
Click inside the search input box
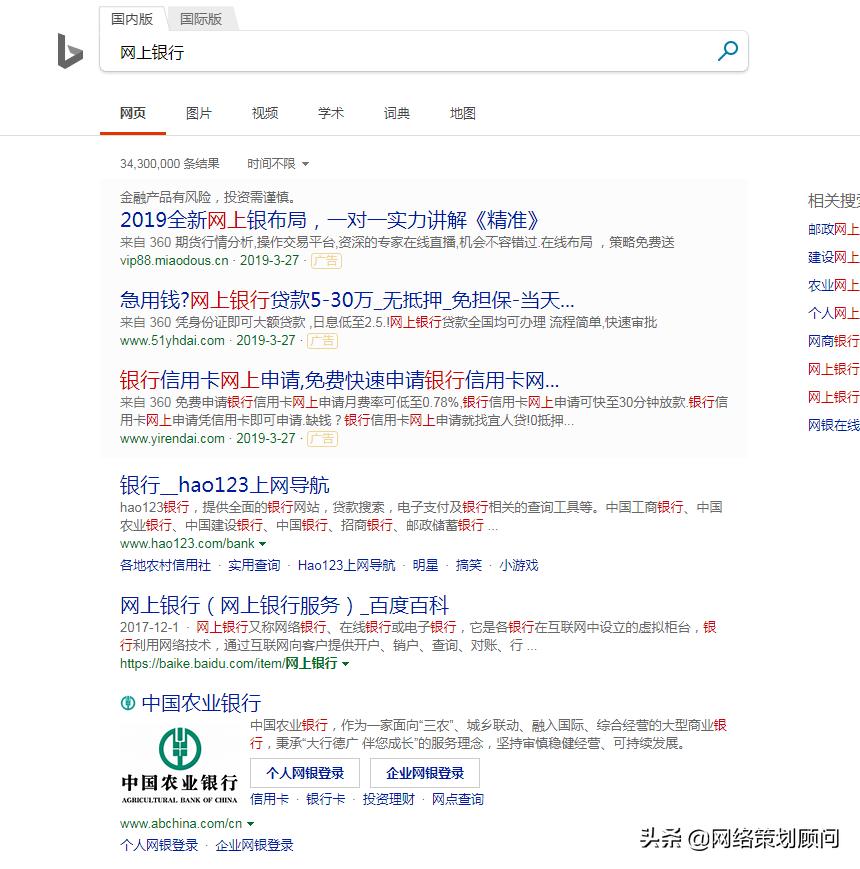pyautogui.click(x=400, y=51)
